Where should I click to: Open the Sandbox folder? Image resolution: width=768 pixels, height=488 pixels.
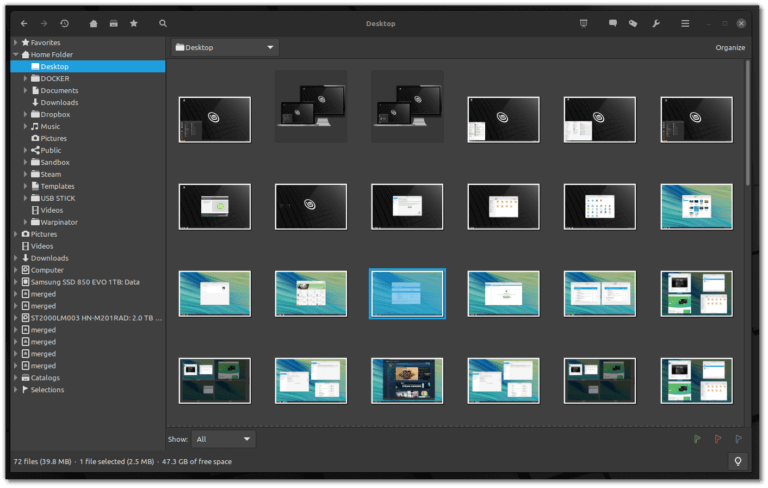[x=55, y=162]
